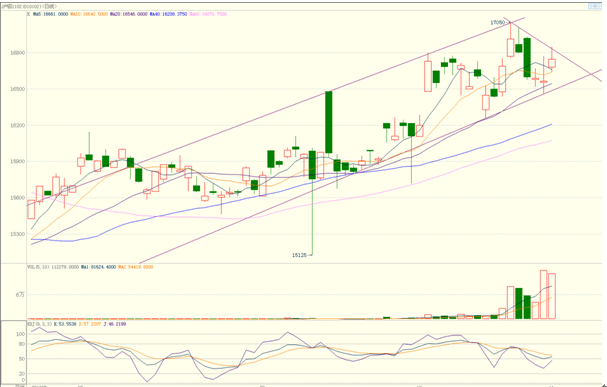Screen dimensions: 607x387
Task: Select the blue MA40 legend value
Action: tap(168, 14)
